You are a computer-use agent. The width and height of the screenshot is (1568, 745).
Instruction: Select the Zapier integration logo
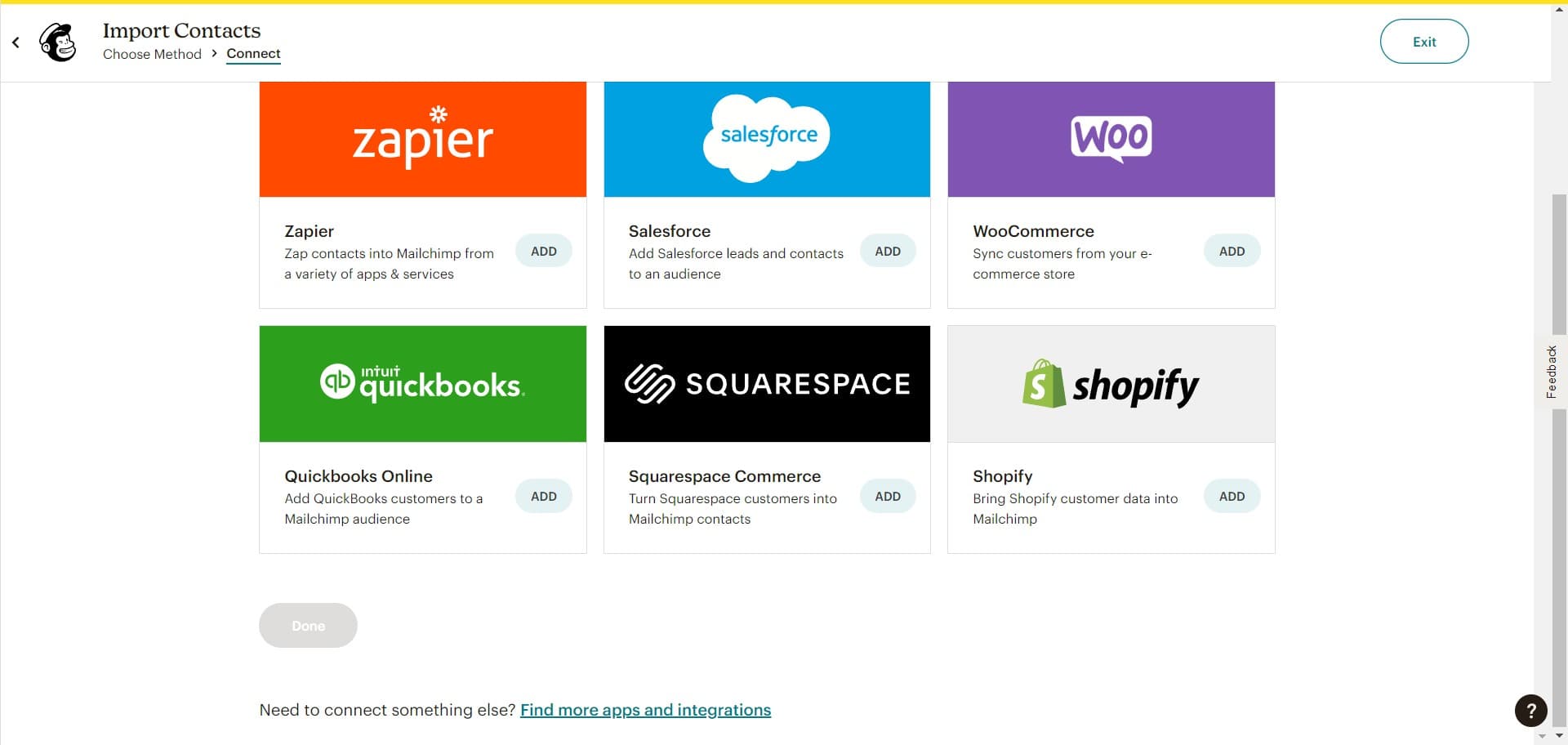click(422, 138)
